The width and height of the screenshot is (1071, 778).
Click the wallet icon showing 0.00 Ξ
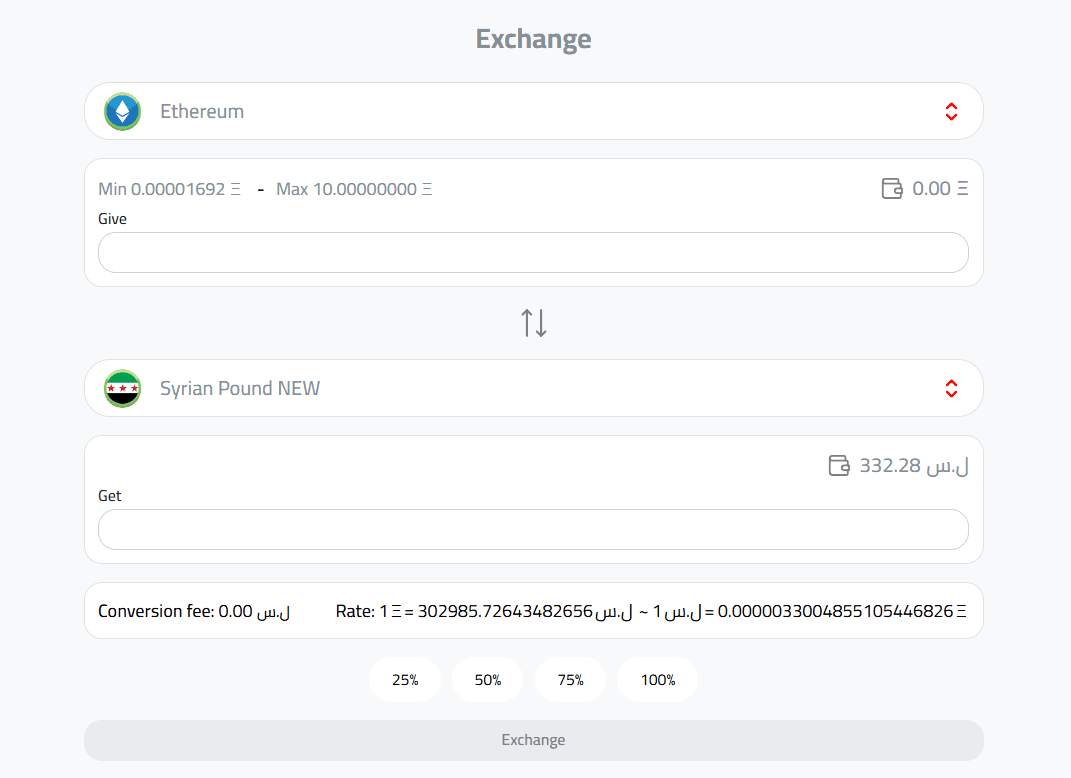[889, 187]
